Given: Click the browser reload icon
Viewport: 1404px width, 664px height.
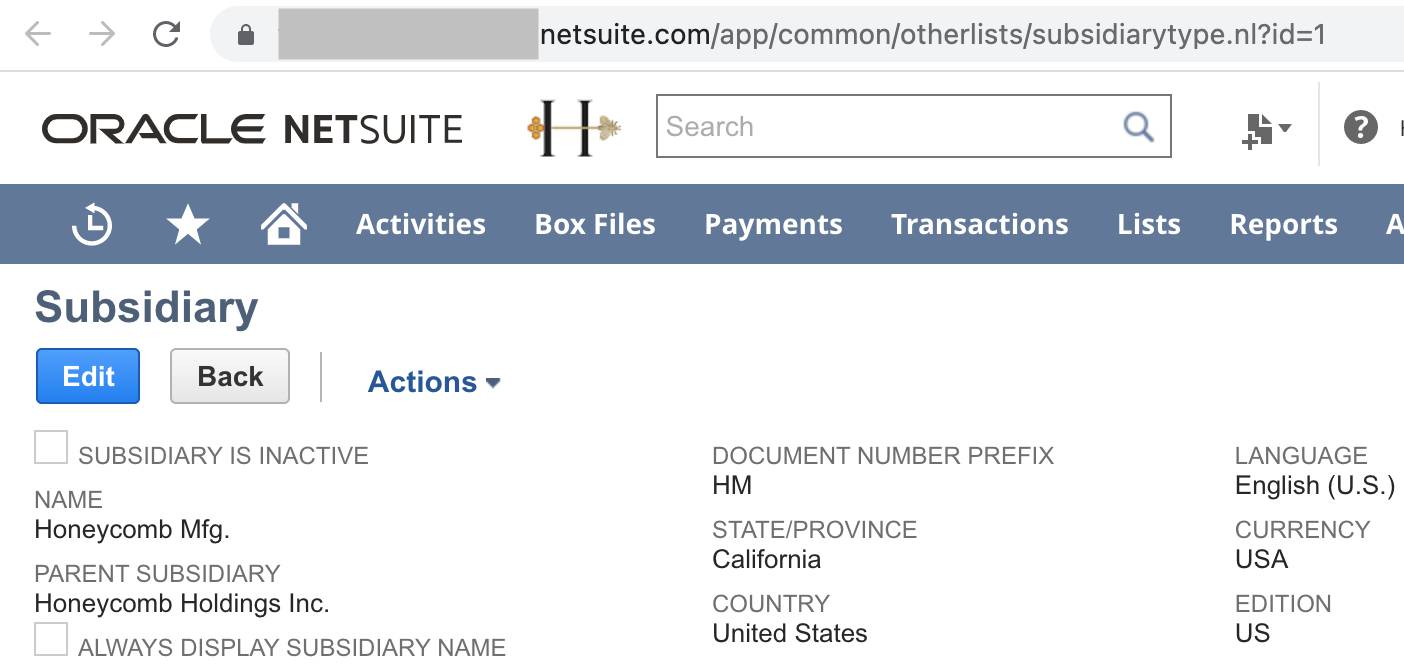Looking at the screenshot, I should [166, 35].
